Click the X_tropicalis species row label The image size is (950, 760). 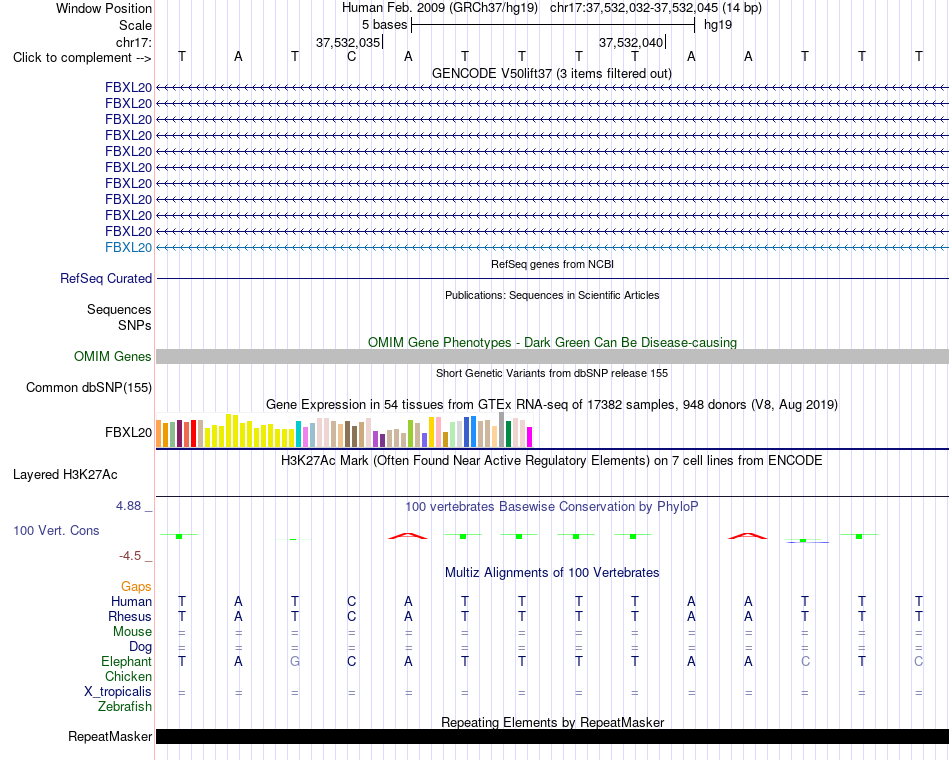(118, 692)
